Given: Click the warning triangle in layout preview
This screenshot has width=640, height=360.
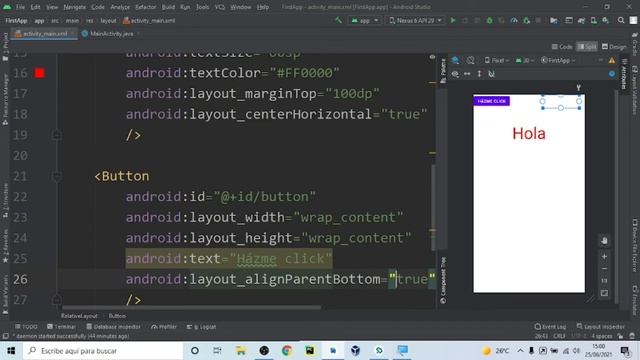Looking at the screenshot, I should [612, 60].
